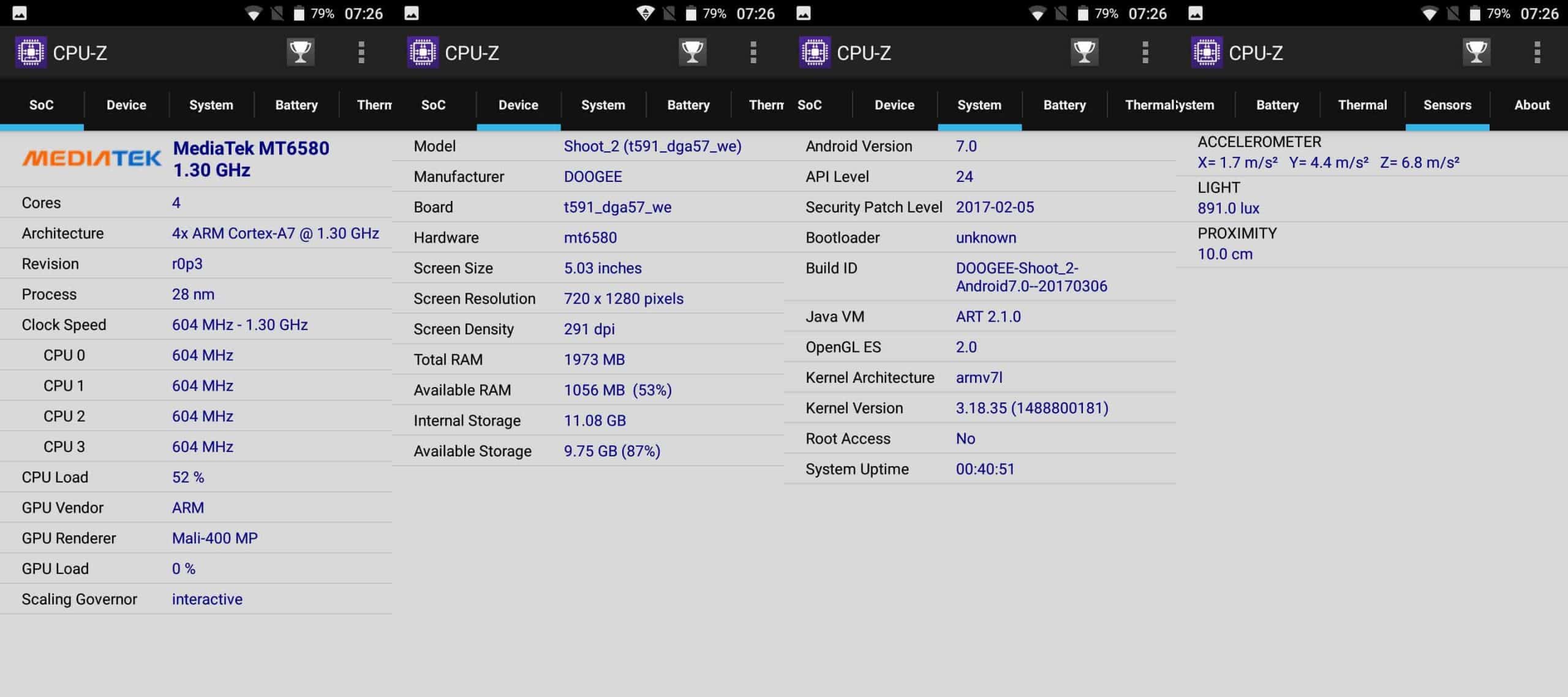This screenshot has width=1568, height=697.
Task: Tap the LIGHT sensor reading '891.0 lux'
Action: click(1228, 208)
